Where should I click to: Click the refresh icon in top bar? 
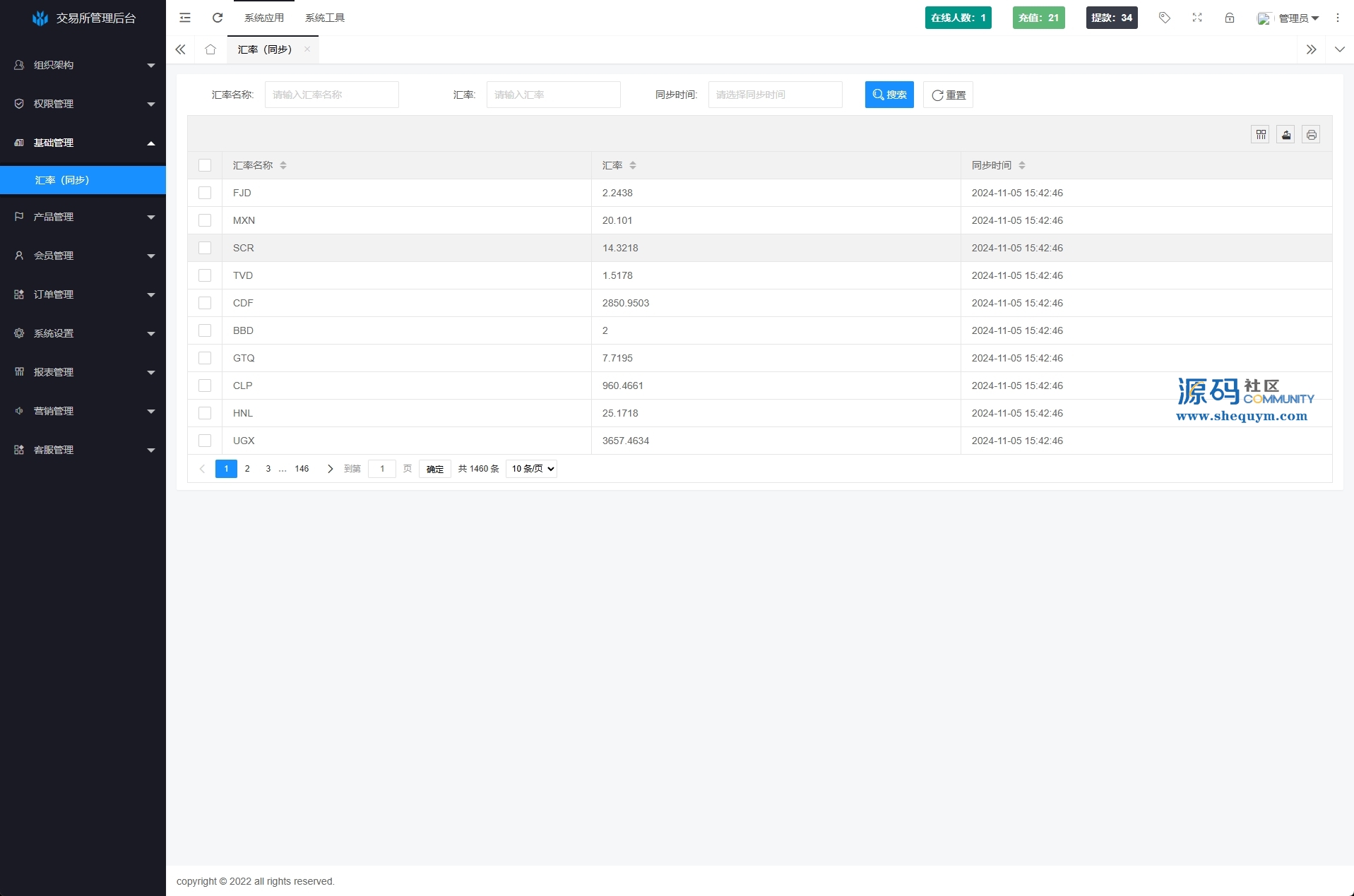pos(218,18)
